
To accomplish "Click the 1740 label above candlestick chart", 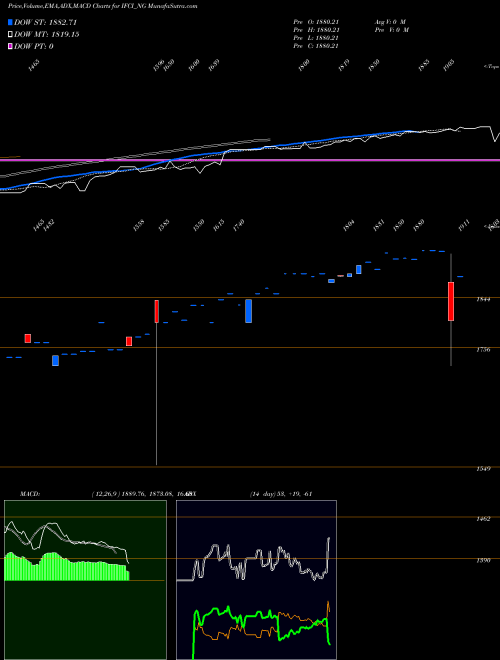I will click(239, 225).
